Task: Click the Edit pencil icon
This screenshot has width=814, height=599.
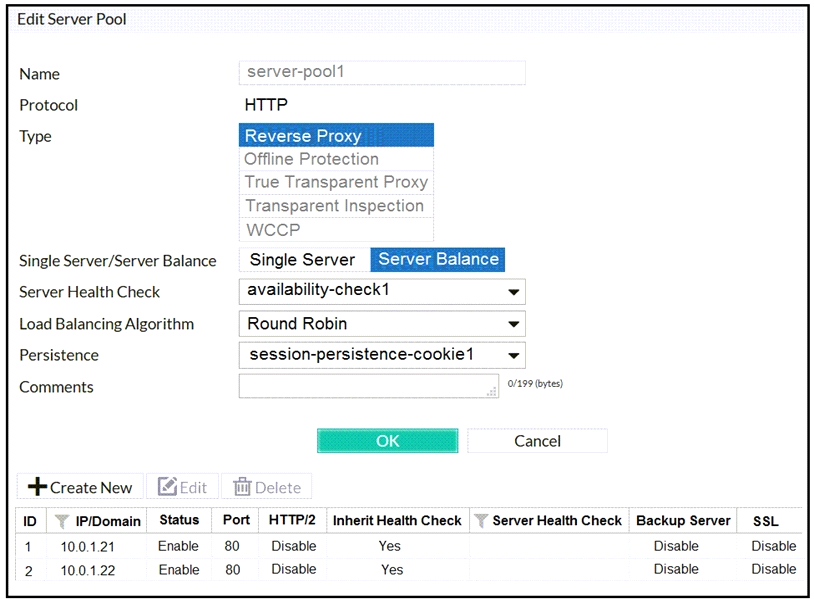Action: (167, 487)
